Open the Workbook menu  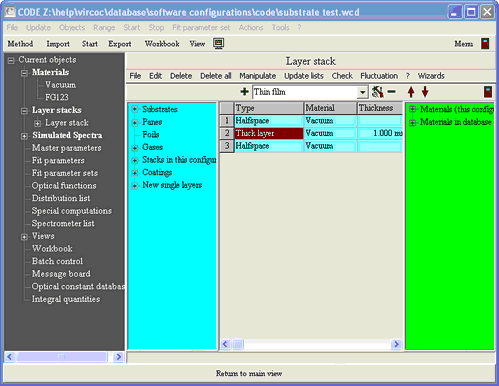click(162, 44)
